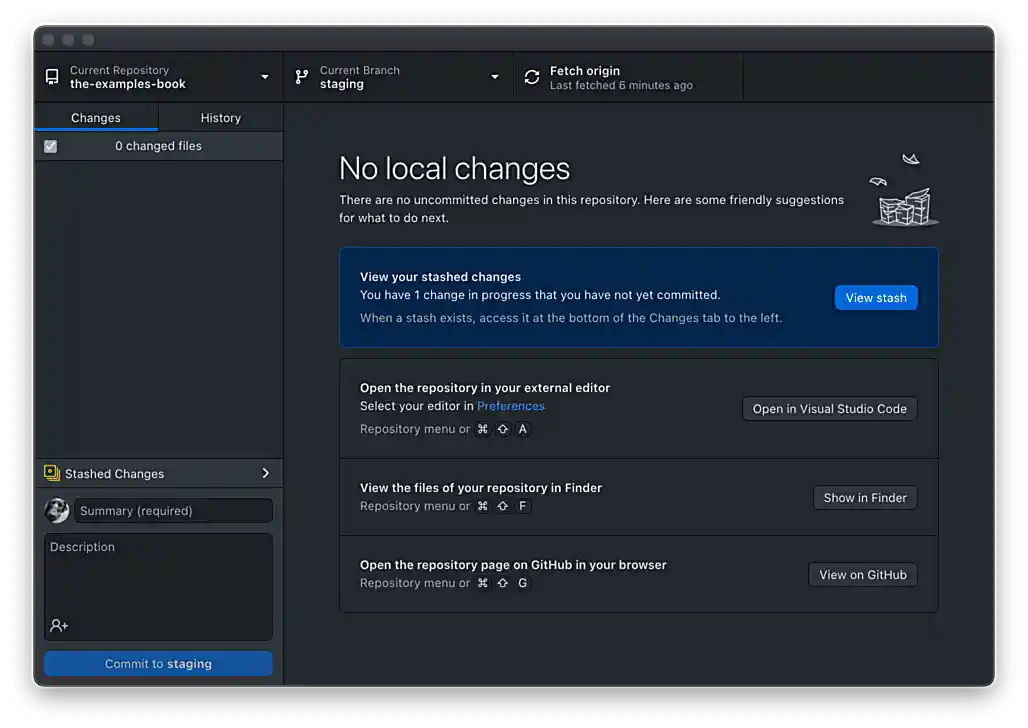Select the Changes tab
Screen dimensions: 1028x728
click(95, 117)
